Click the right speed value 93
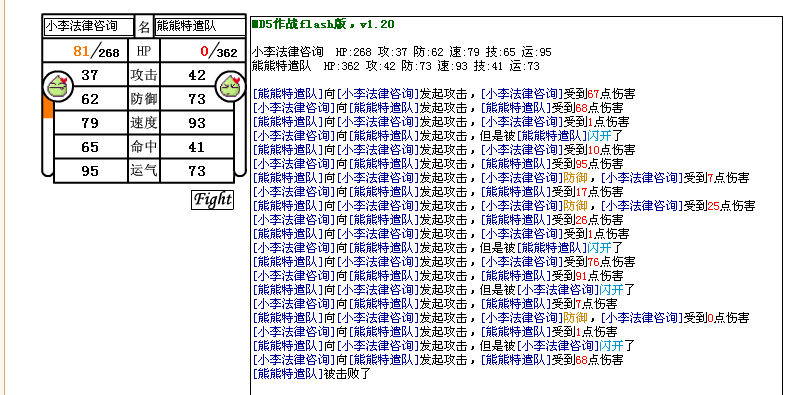The image size is (788, 395). tap(197, 123)
